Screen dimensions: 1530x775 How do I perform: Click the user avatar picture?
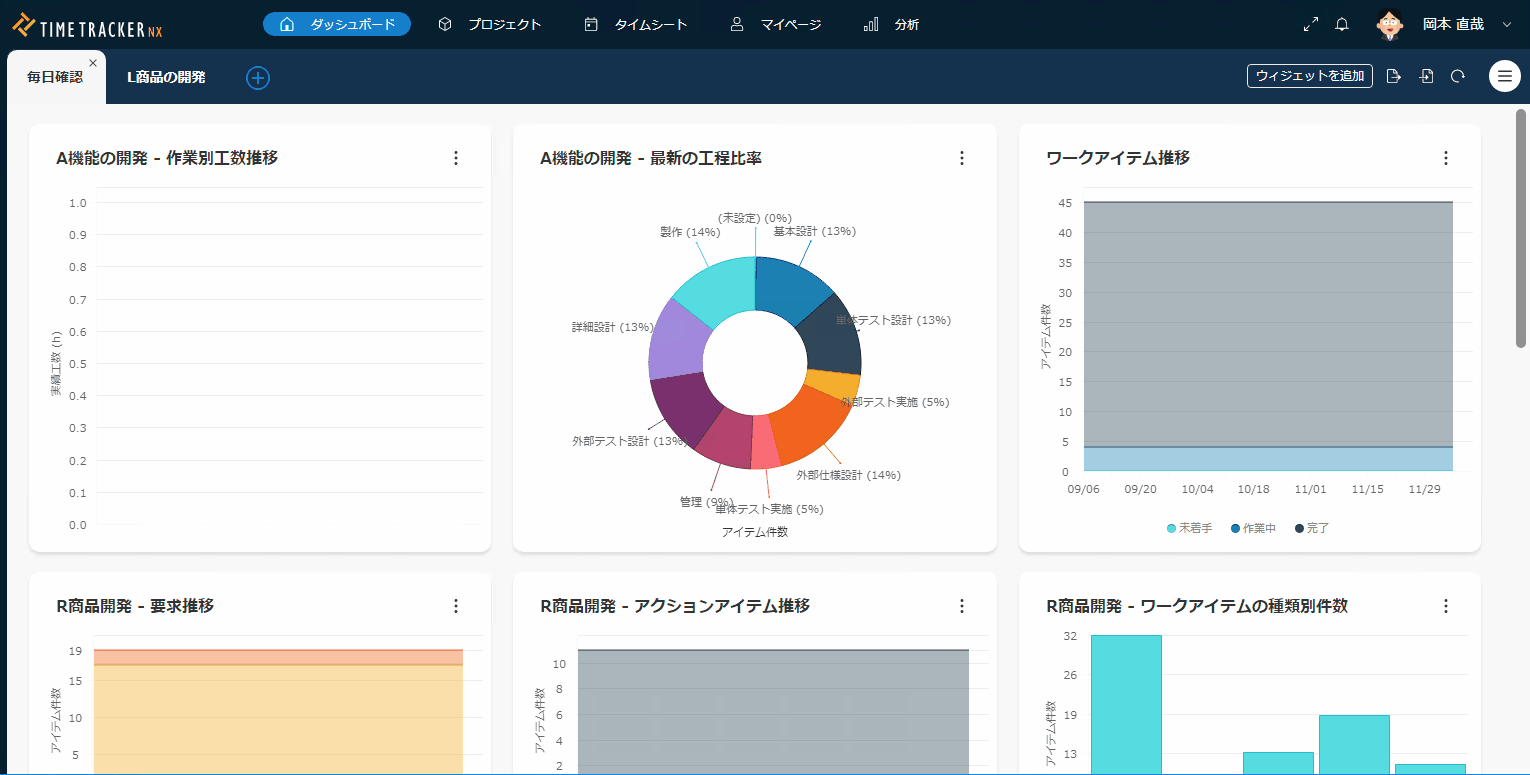[1389, 24]
